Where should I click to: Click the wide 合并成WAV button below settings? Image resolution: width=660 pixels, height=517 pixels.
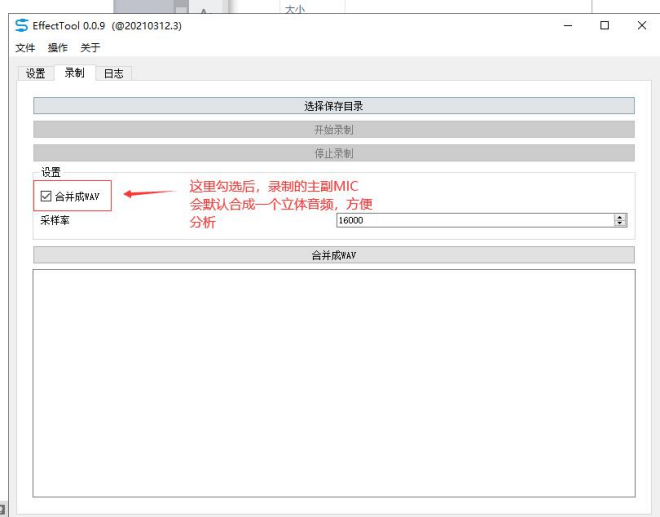tap(334, 255)
